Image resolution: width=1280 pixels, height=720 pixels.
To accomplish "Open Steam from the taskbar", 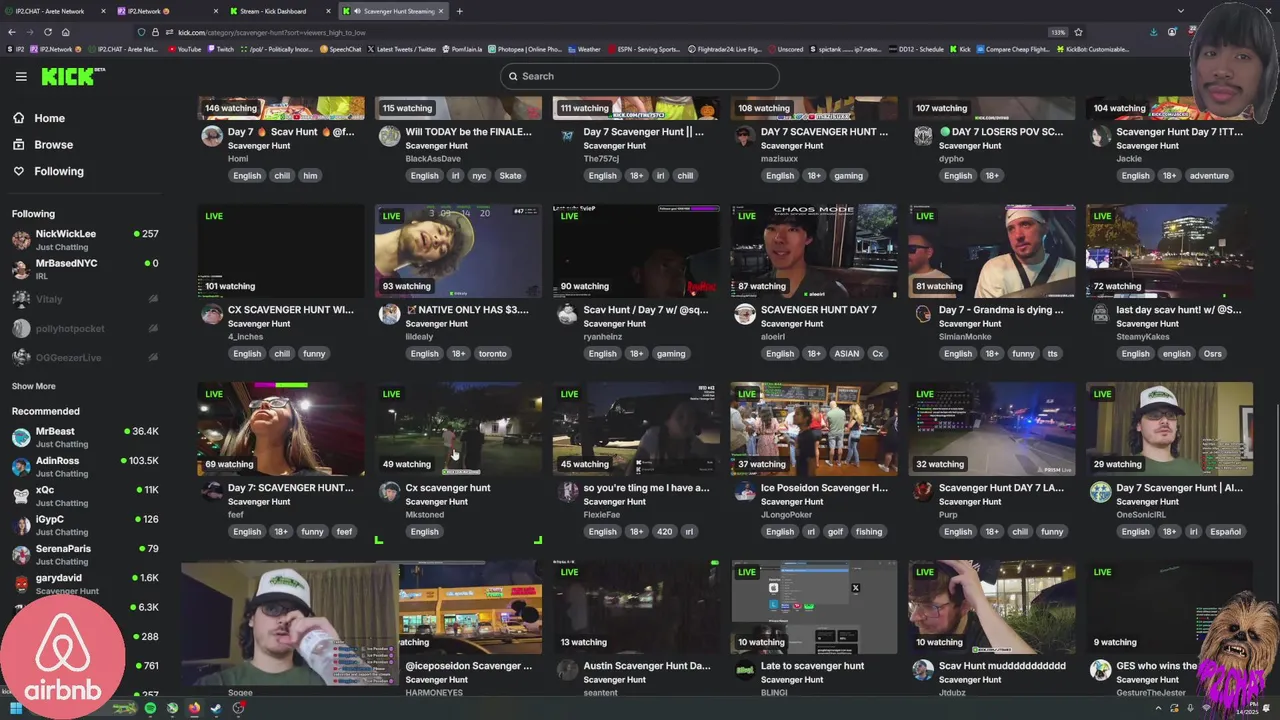I will coord(216,708).
